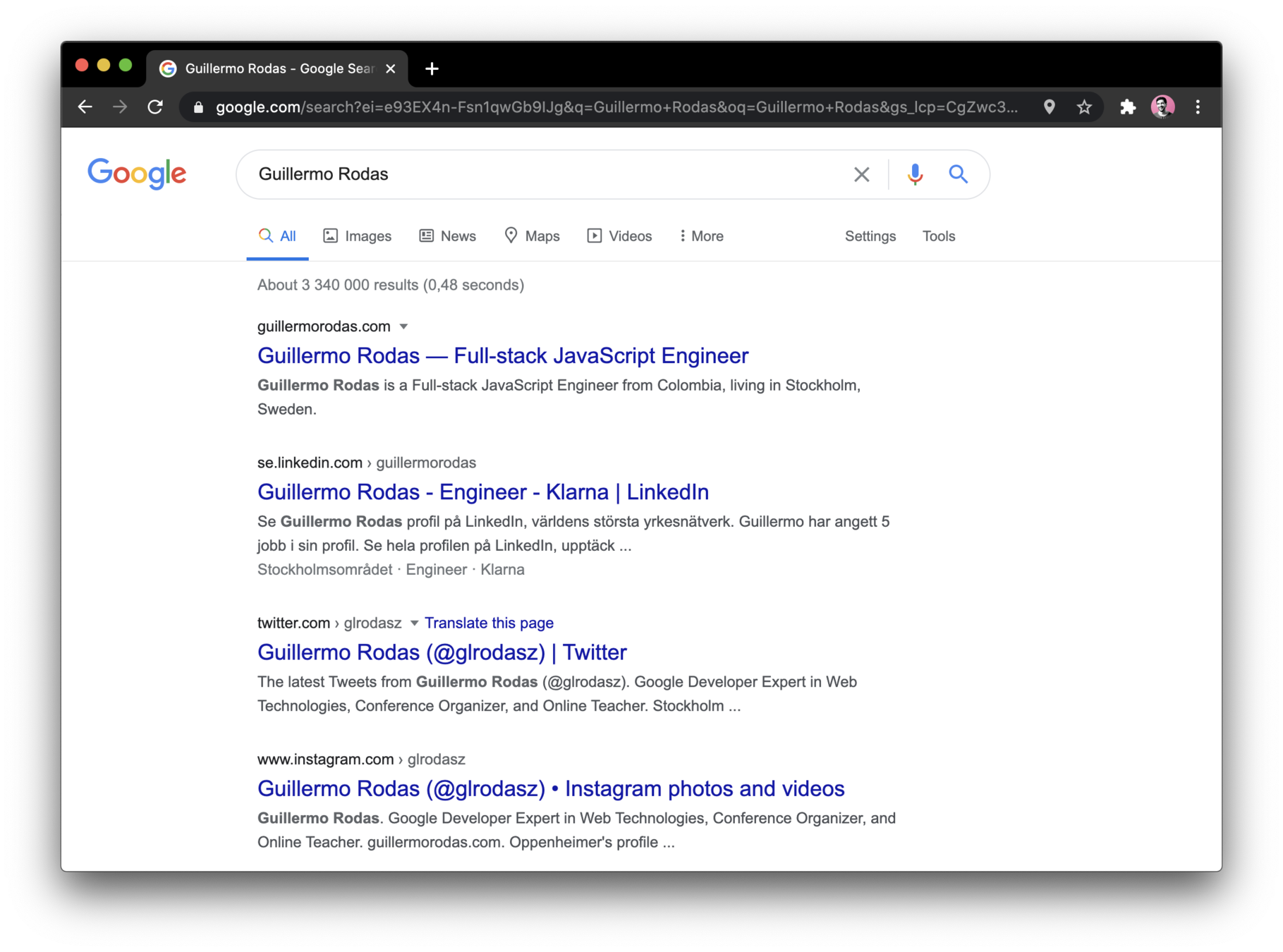Image resolution: width=1283 pixels, height=952 pixels.
Task: Expand guillermorodas.com result dropdown arrow
Action: (x=403, y=327)
